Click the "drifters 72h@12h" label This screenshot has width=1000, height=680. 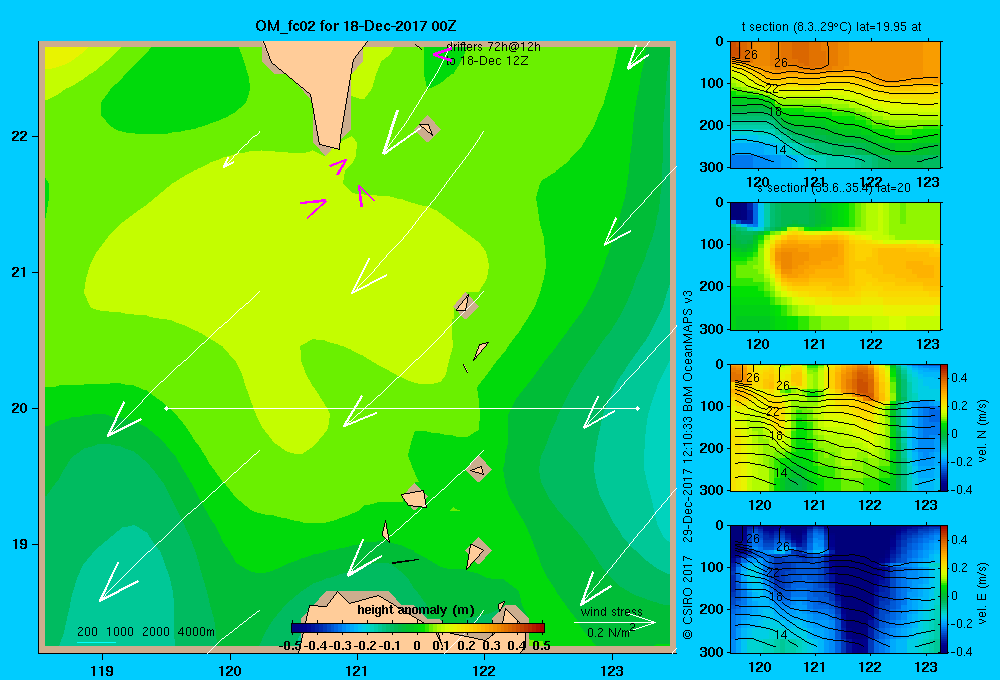(x=493, y=47)
